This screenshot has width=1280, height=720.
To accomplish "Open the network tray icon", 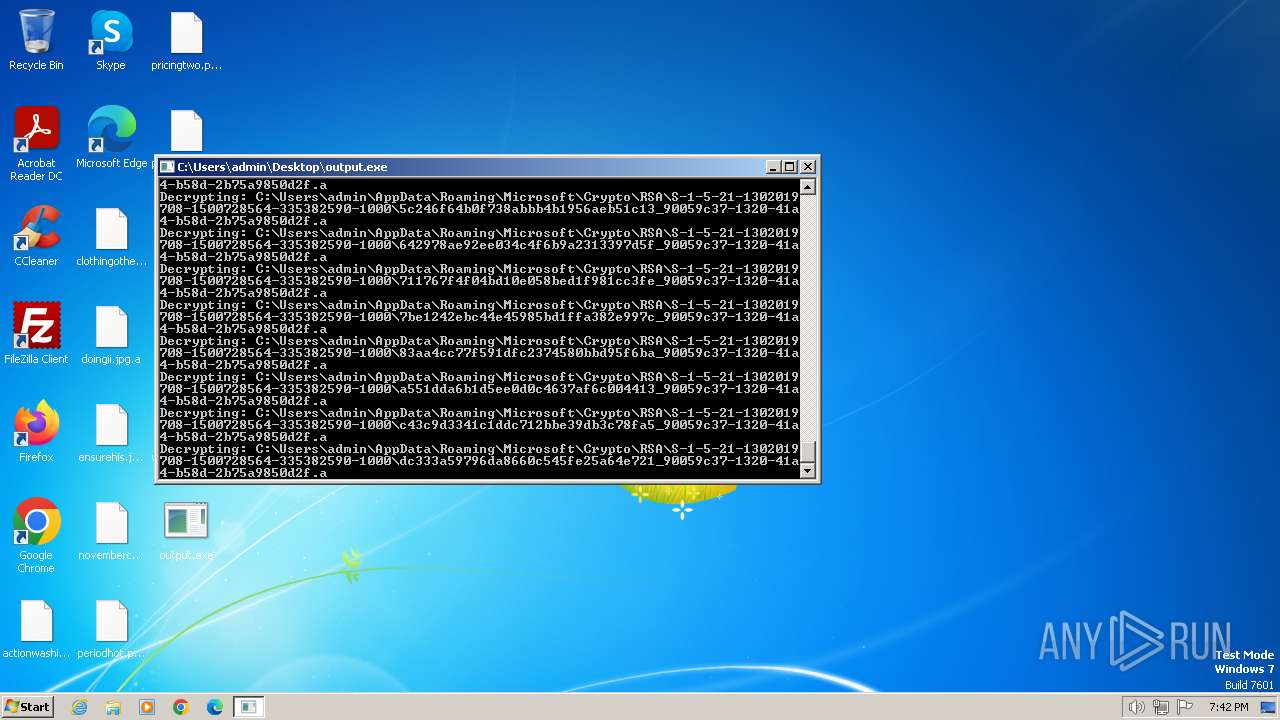I will 1161,707.
